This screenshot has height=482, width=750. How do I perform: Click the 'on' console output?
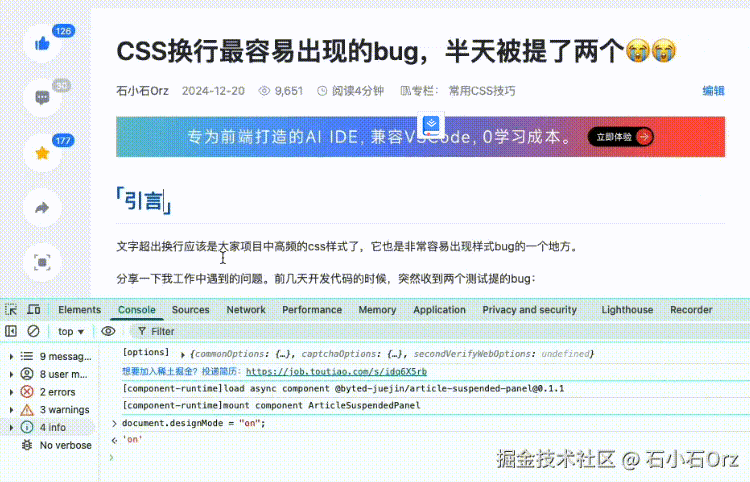pos(132,439)
